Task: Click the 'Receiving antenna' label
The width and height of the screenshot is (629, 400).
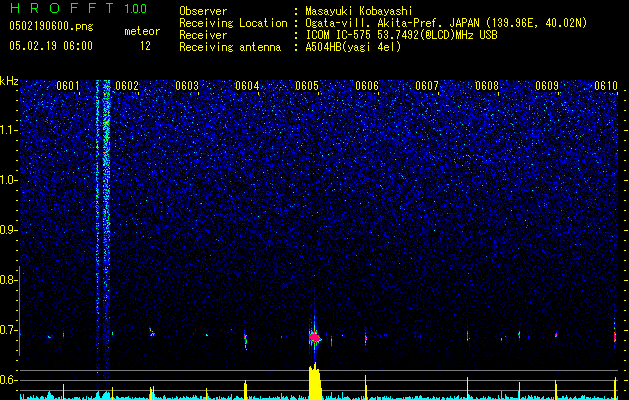Action: pyautogui.click(x=230, y=47)
